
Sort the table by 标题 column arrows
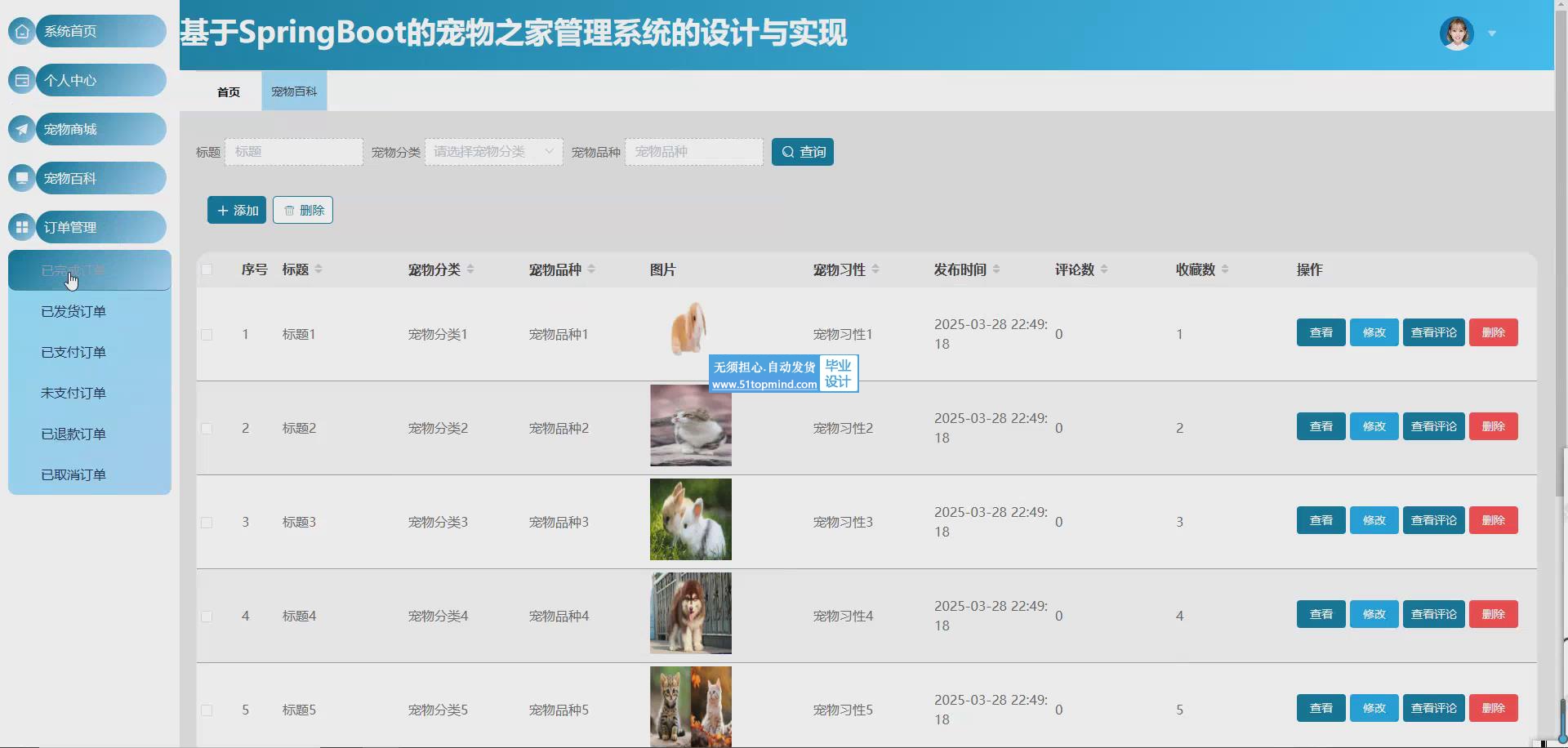pos(318,269)
